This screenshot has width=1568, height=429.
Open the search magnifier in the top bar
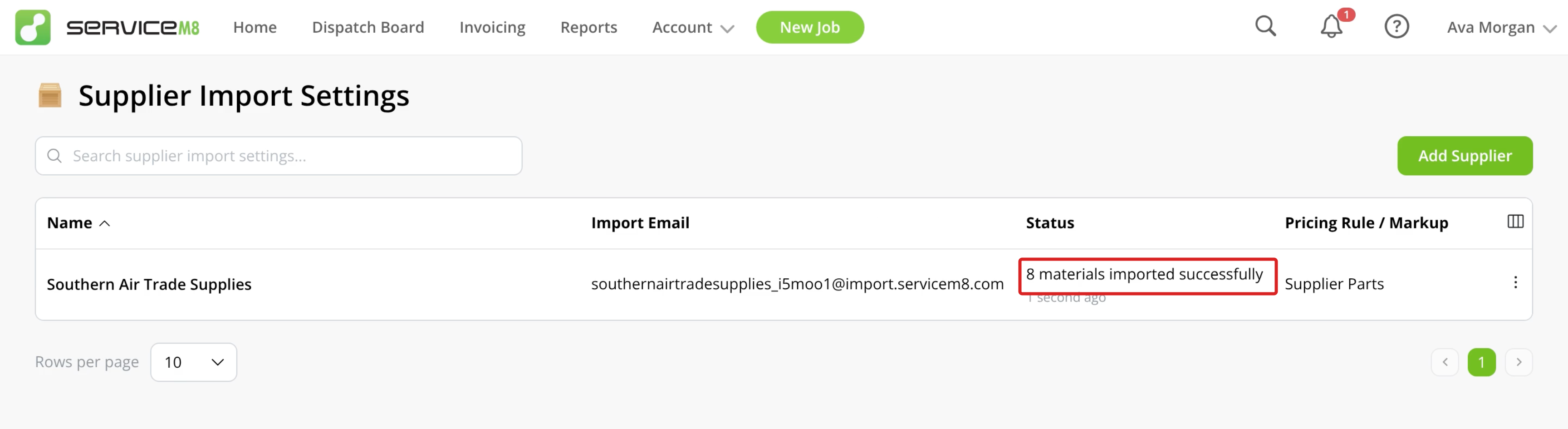[1265, 27]
